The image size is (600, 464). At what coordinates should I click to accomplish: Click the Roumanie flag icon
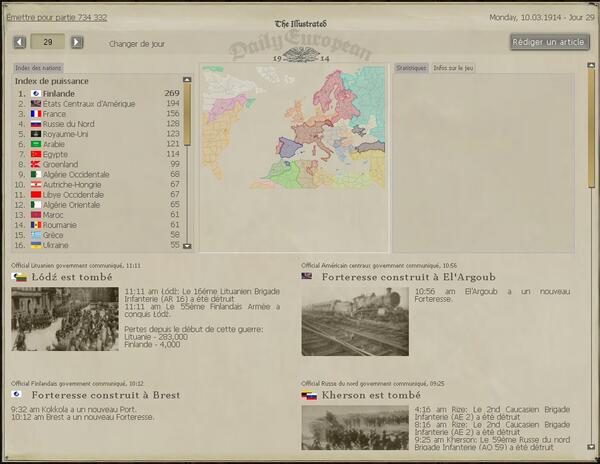[36, 225]
